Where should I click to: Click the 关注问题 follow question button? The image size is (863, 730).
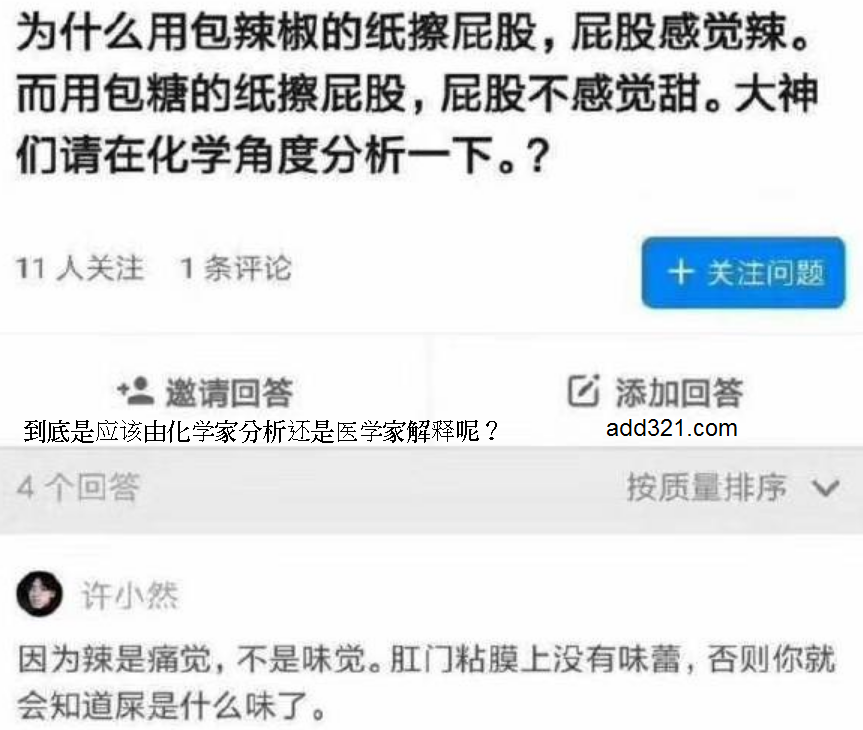tap(743, 273)
